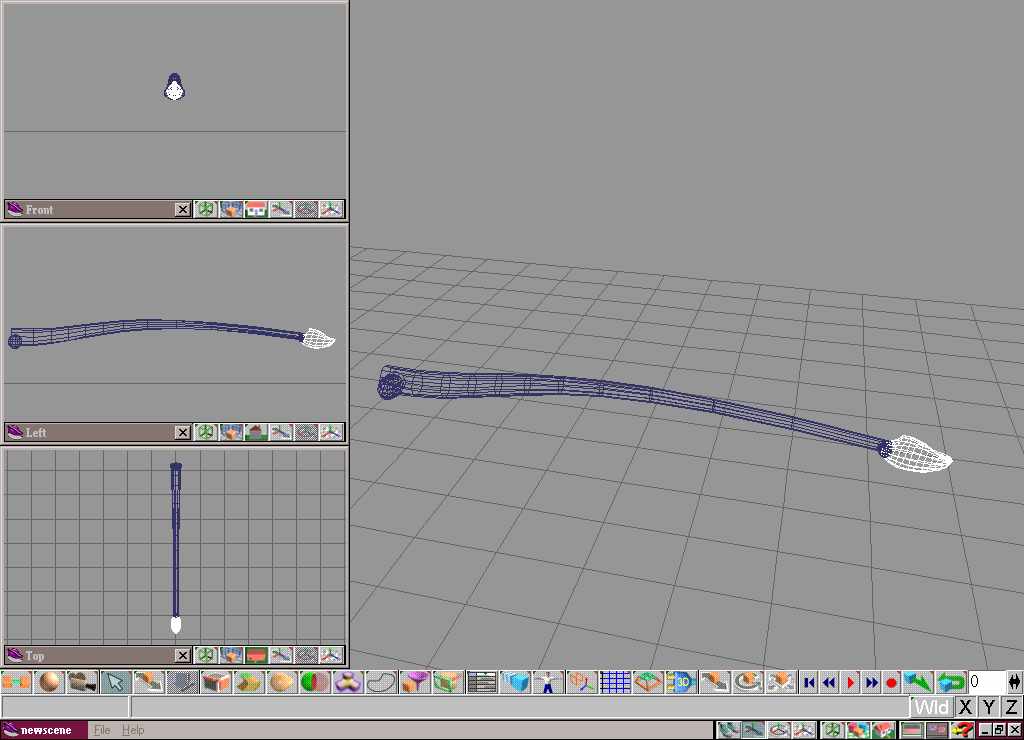Click the red open box icon

click(216, 683)
